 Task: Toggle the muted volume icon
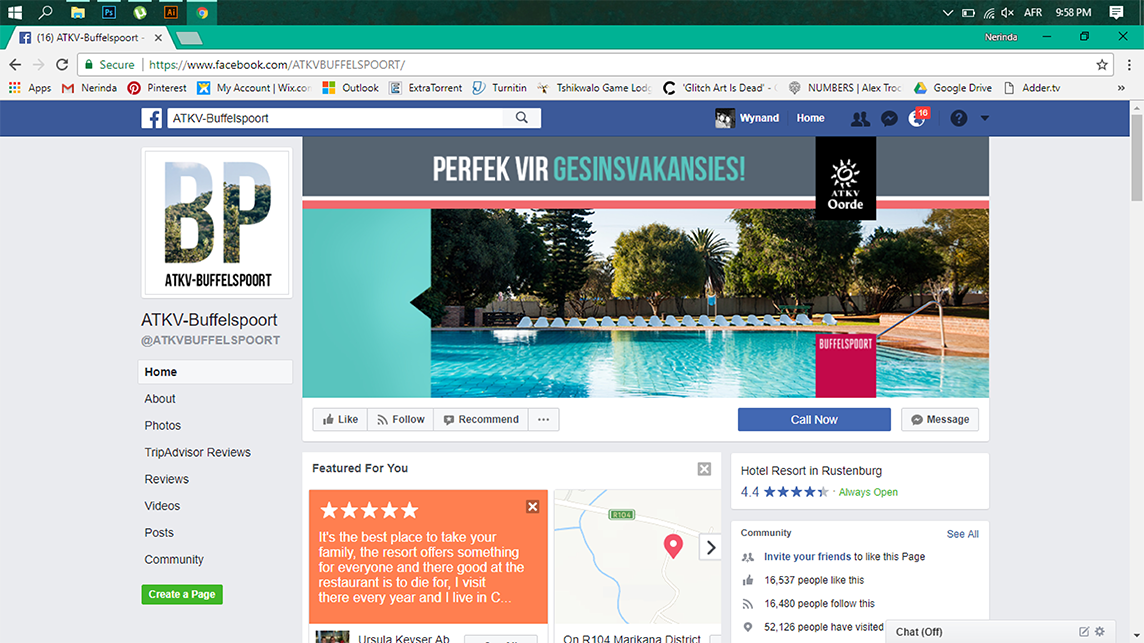click(x=1007, y=12)
